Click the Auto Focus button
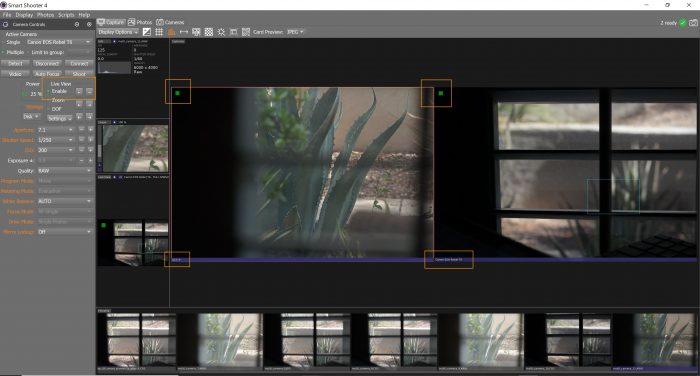Screen dimensions: 700x376 click(x=47, y=74)
